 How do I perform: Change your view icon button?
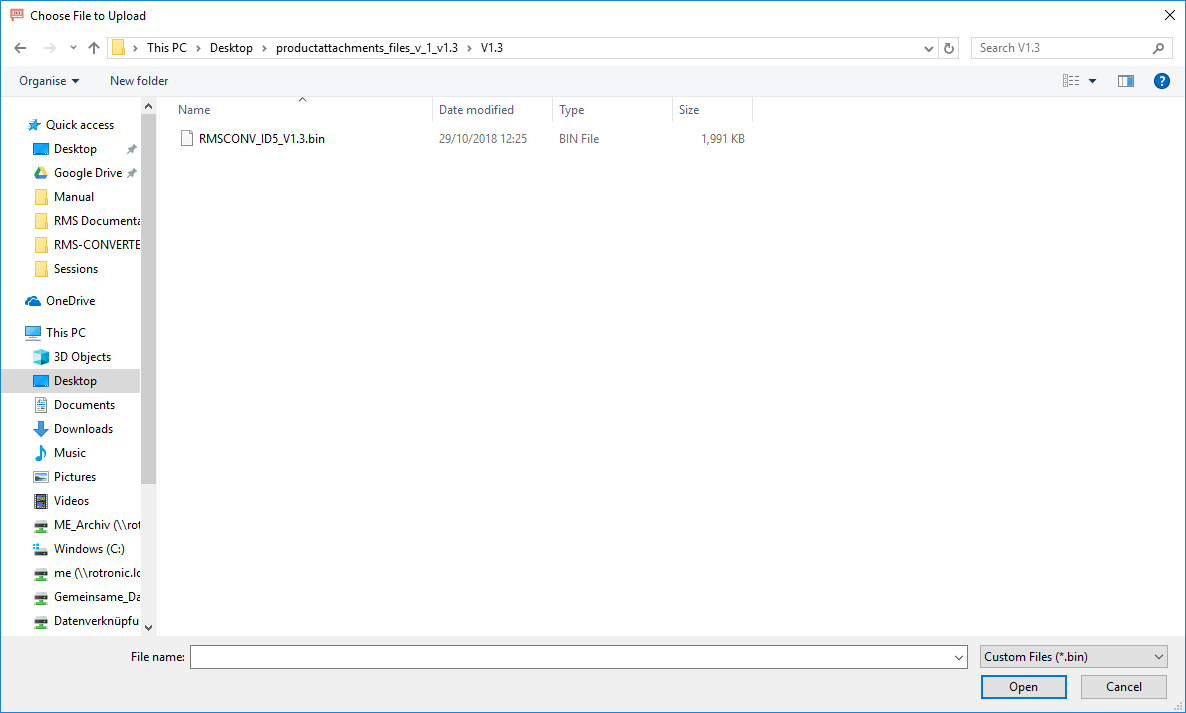1071,81
